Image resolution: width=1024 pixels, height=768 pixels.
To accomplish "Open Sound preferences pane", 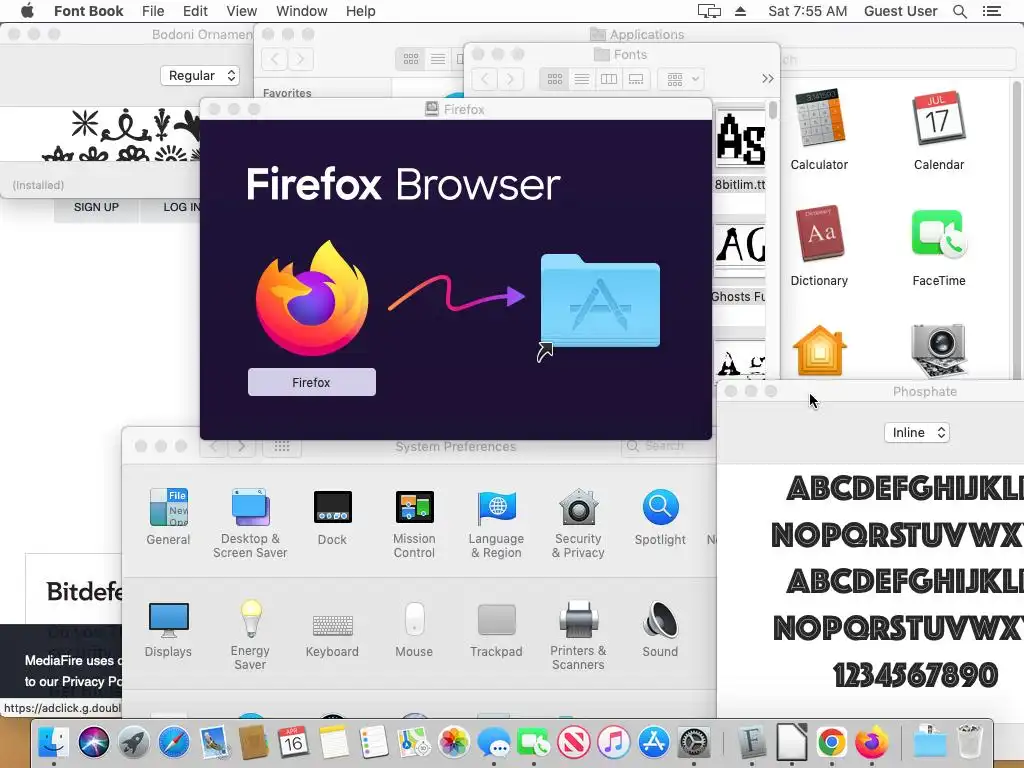I will [x=660, y=620].
